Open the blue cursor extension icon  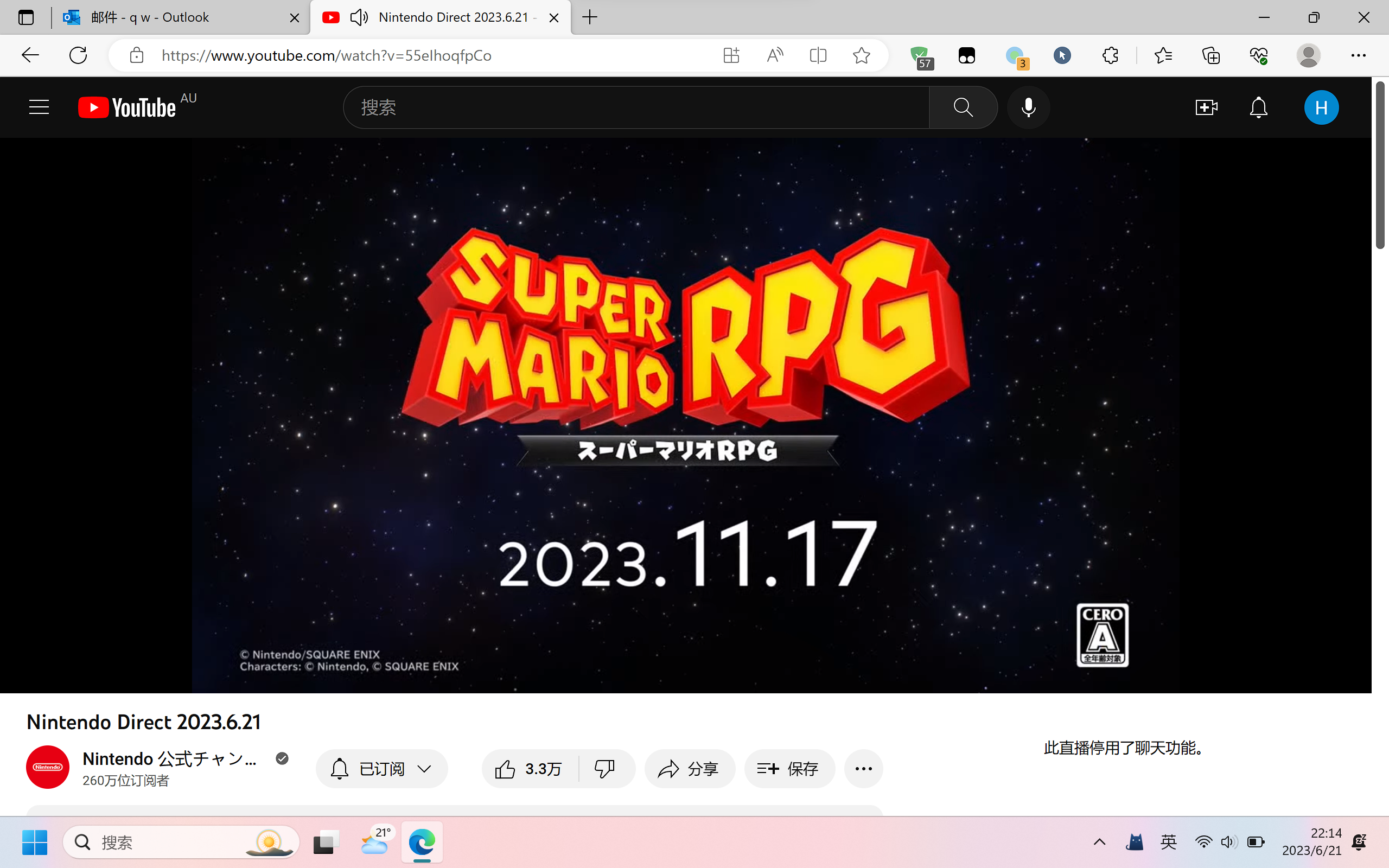click(1062, 55)
